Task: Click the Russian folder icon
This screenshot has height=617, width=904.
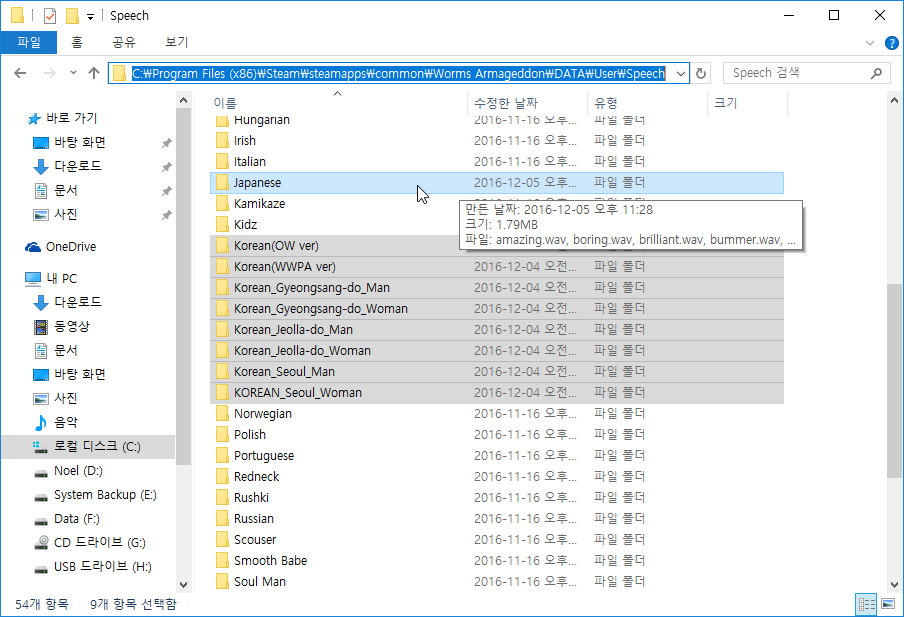Action: [222, 518]
